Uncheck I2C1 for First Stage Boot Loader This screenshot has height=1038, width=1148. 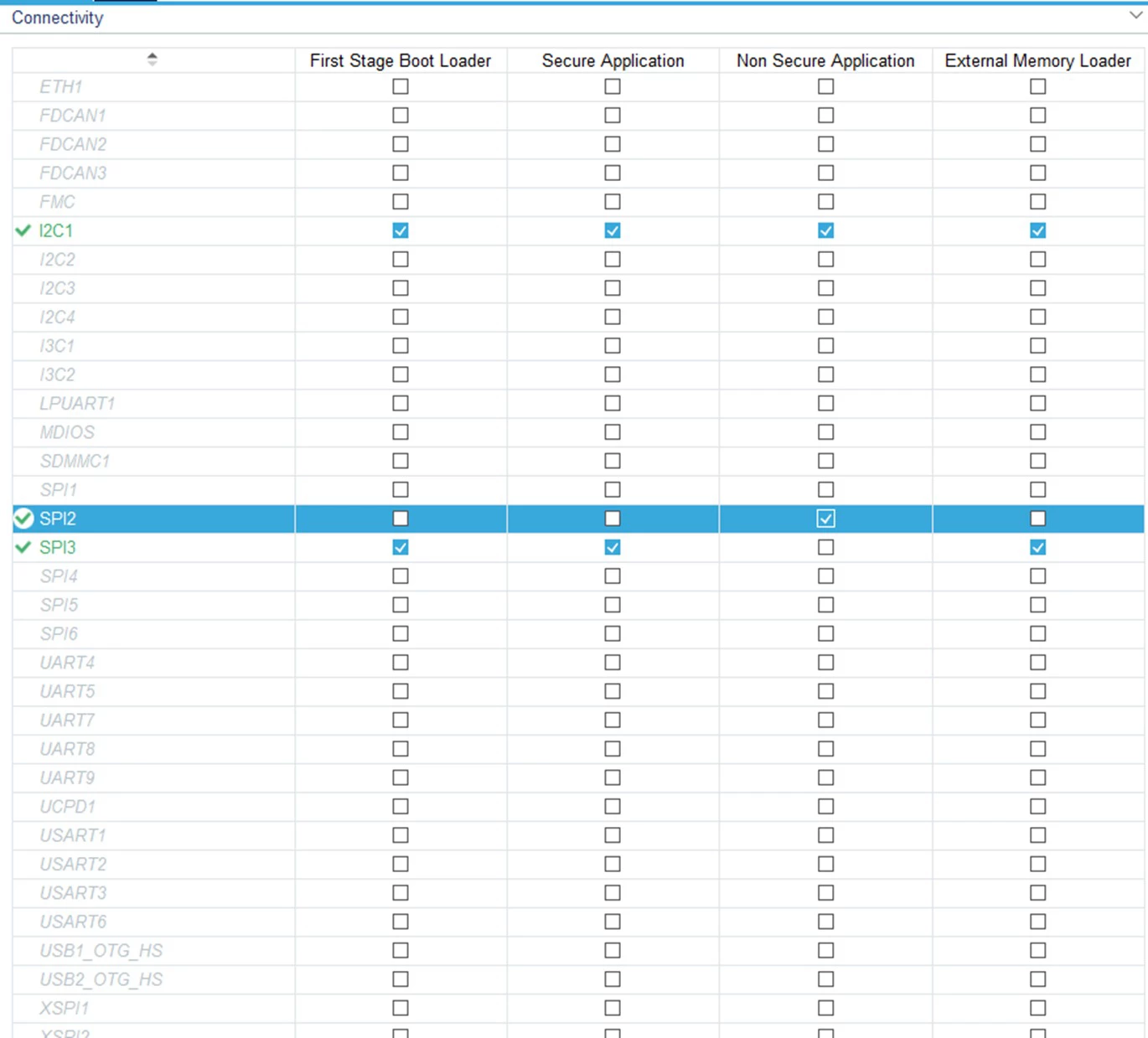401,230
